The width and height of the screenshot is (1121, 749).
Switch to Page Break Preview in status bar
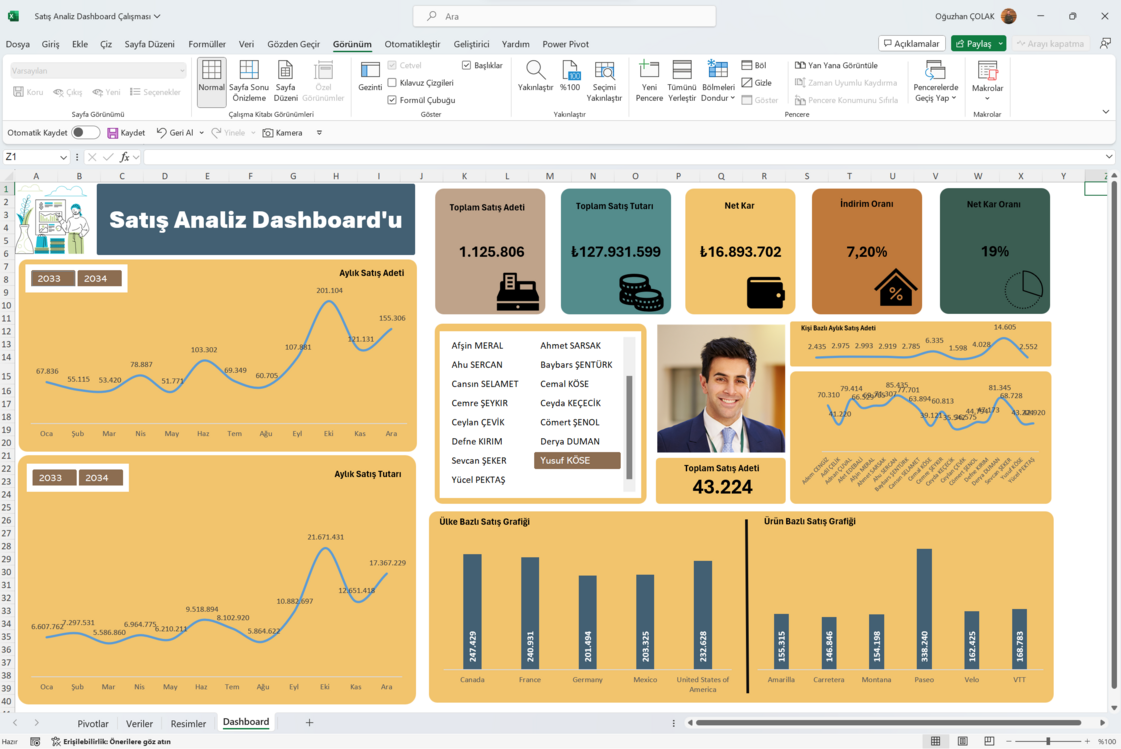tap(989, 741)
